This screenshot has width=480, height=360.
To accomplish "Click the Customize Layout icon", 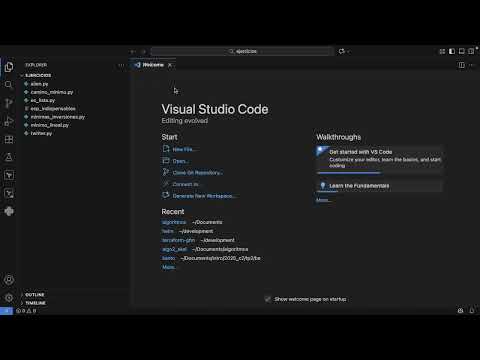I will tap(442, 51).
